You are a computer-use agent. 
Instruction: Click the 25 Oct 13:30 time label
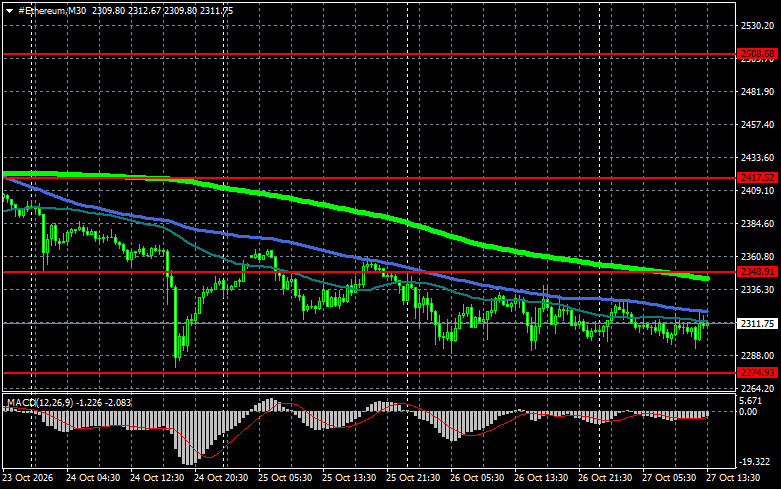(349, 478)
